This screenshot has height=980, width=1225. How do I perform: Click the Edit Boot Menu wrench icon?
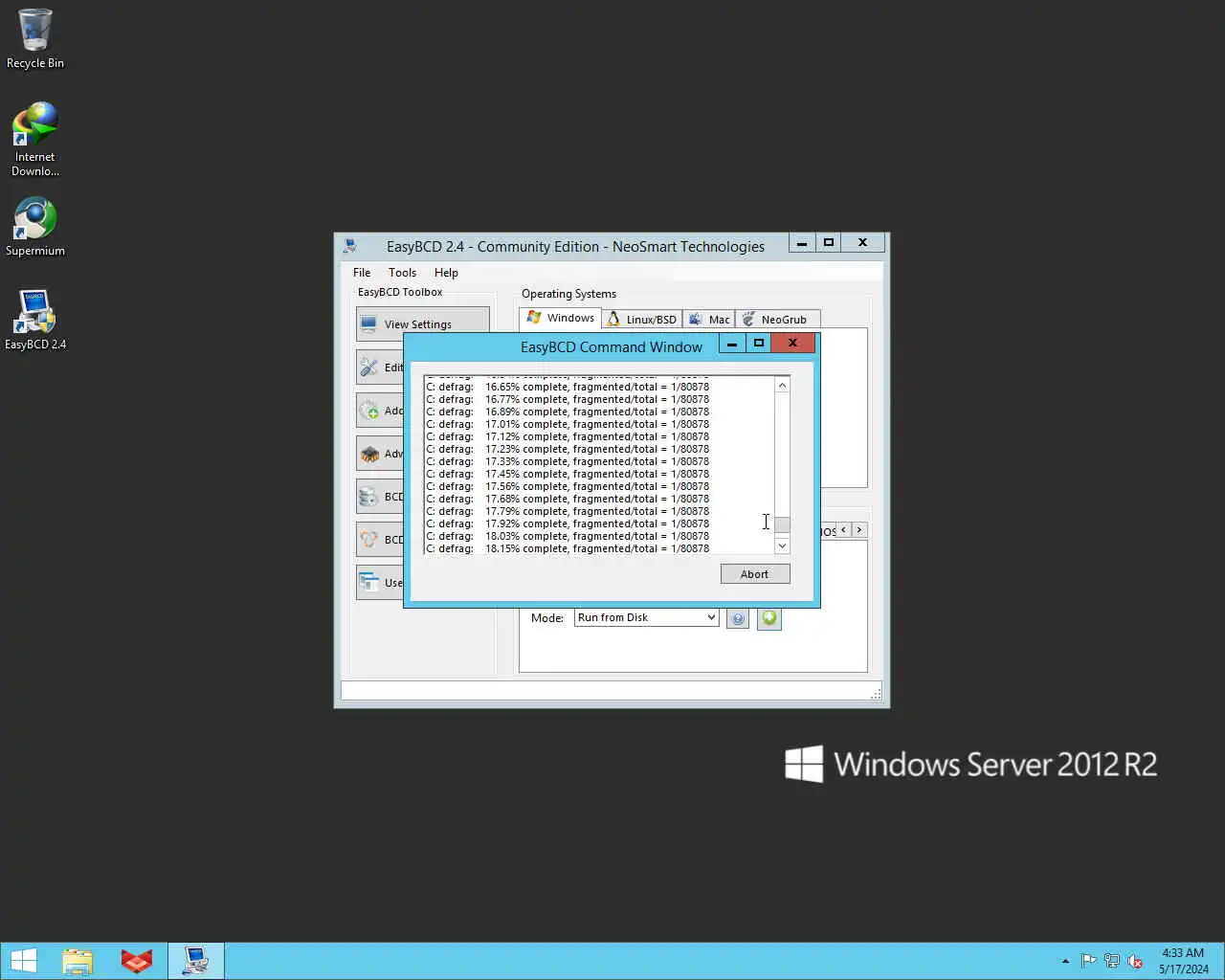coord(368,367)
